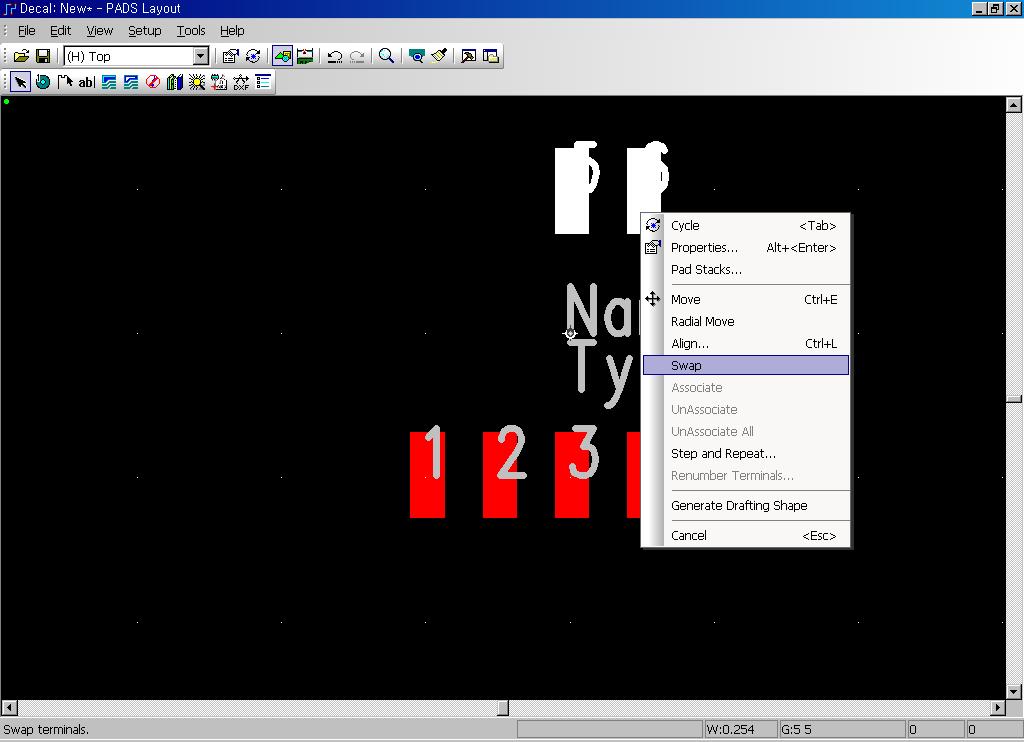Click the sun with magnifier icon
The image size is (1024, 742).
[x=197, y=82]
